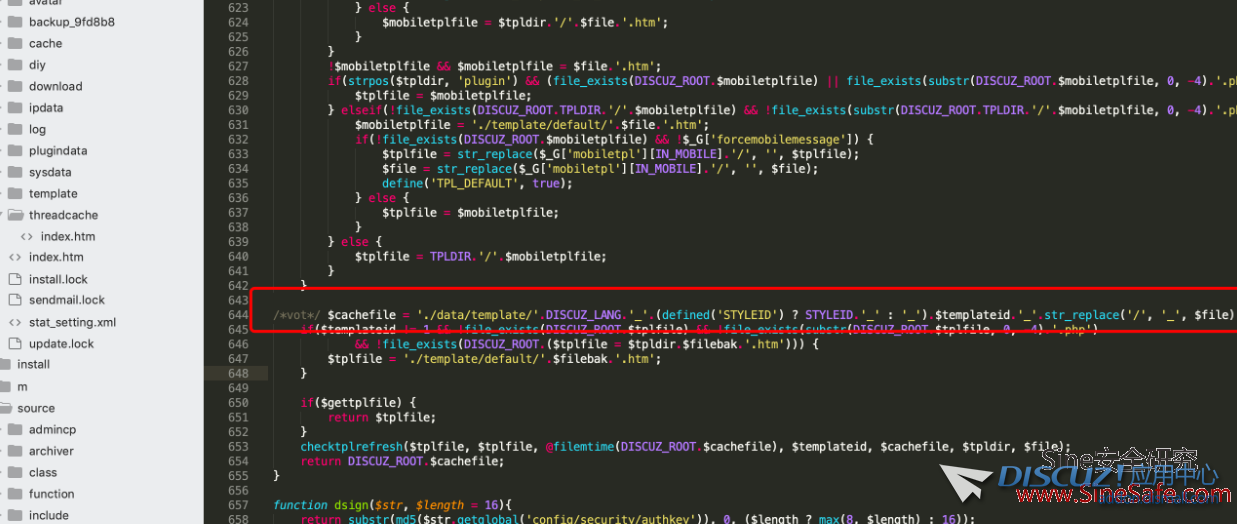Open index.htm nested under threadcache
1237x524 pixels.
click(68, 236)
